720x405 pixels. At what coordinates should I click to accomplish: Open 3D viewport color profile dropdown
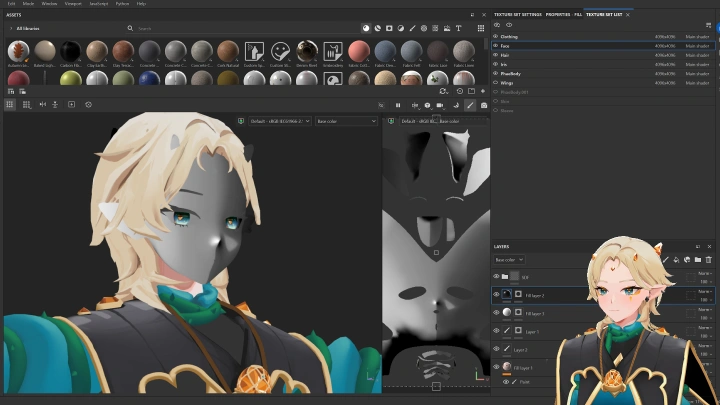click(280, 121)
